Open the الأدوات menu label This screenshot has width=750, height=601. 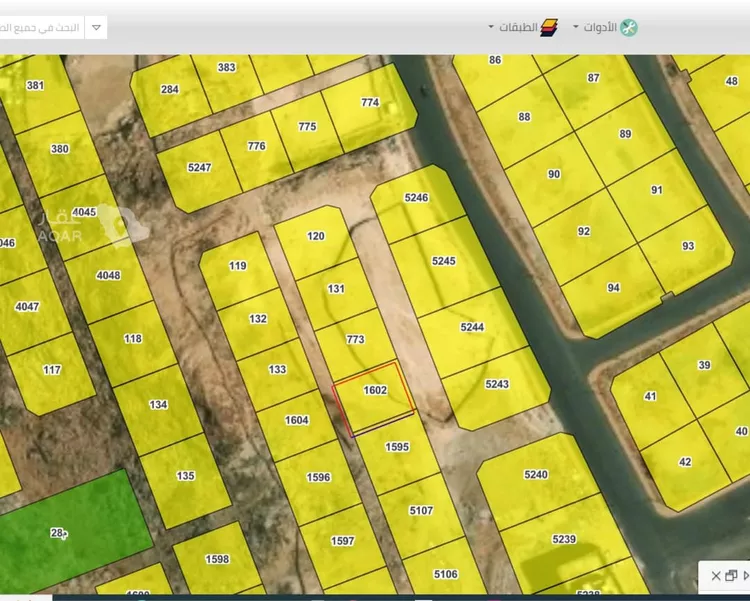pyautogui.click(x=600, y=27)
